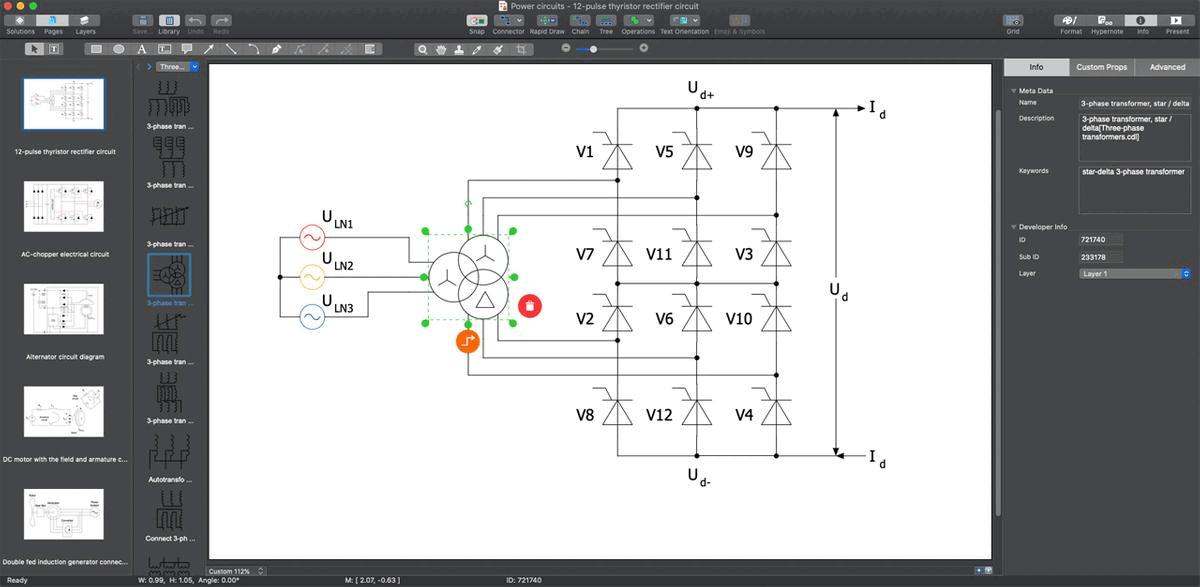Switch to the Advanced tab
The width and height of the screenshot is (1200, 587).
click(1167, 67)
